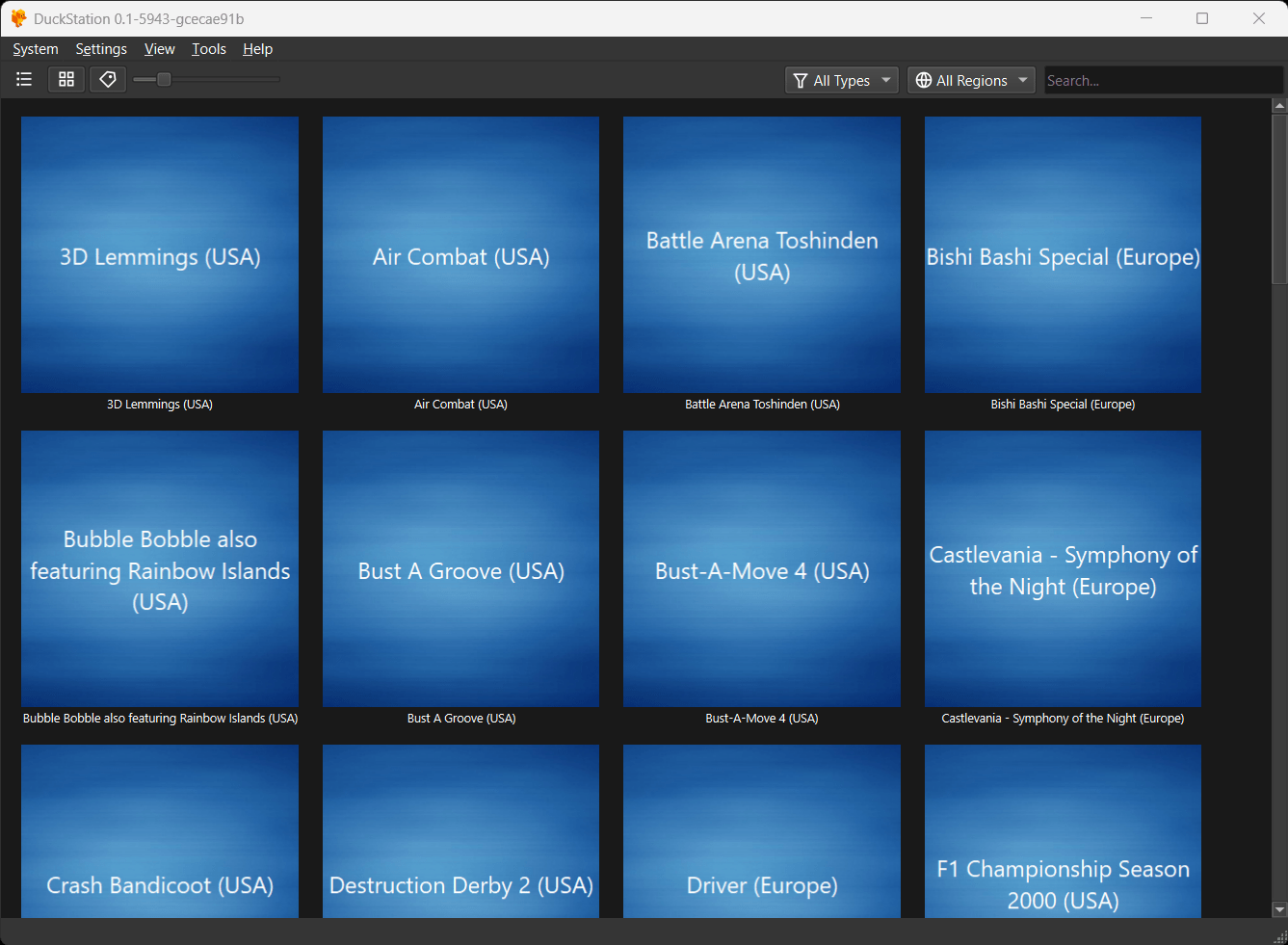Screen dimensions: 1288x945
Task: Open the Tools menu
Action: (x=208, y=49)
